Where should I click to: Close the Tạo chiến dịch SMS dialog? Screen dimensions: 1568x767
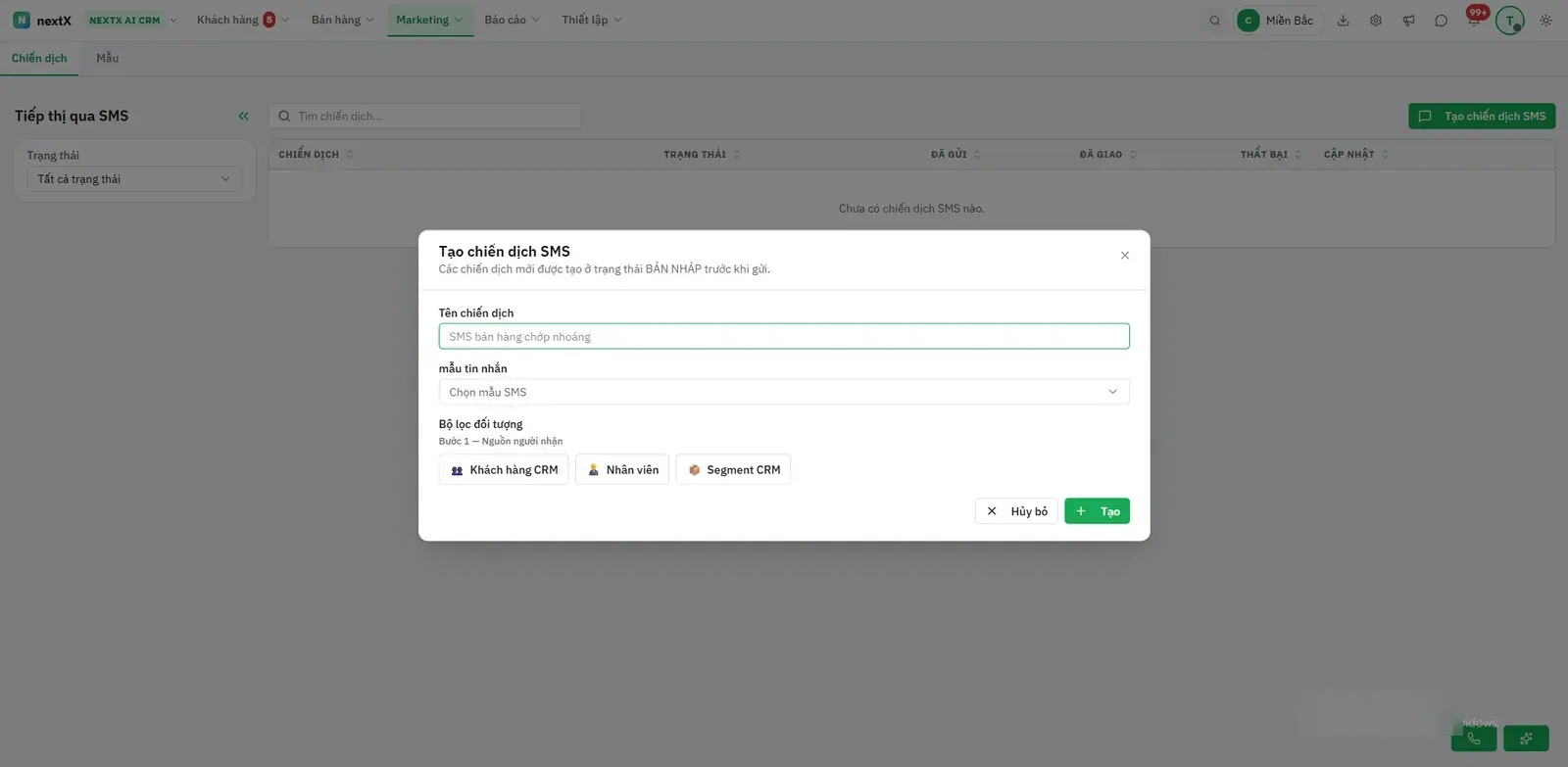(1125, 256)
